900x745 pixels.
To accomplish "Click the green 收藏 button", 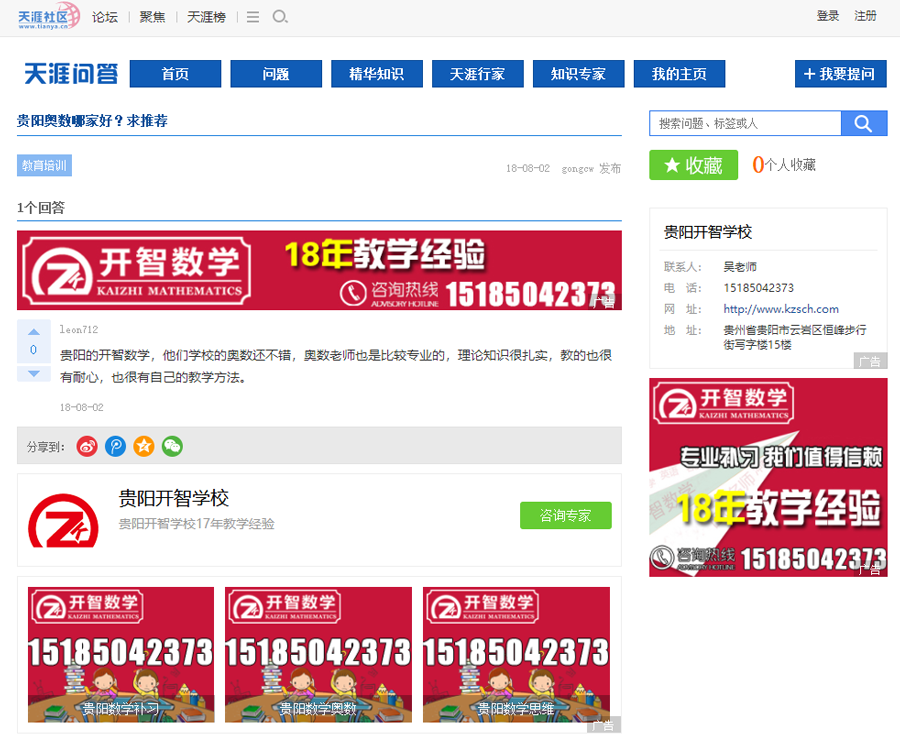I will [x=693, y=165].
